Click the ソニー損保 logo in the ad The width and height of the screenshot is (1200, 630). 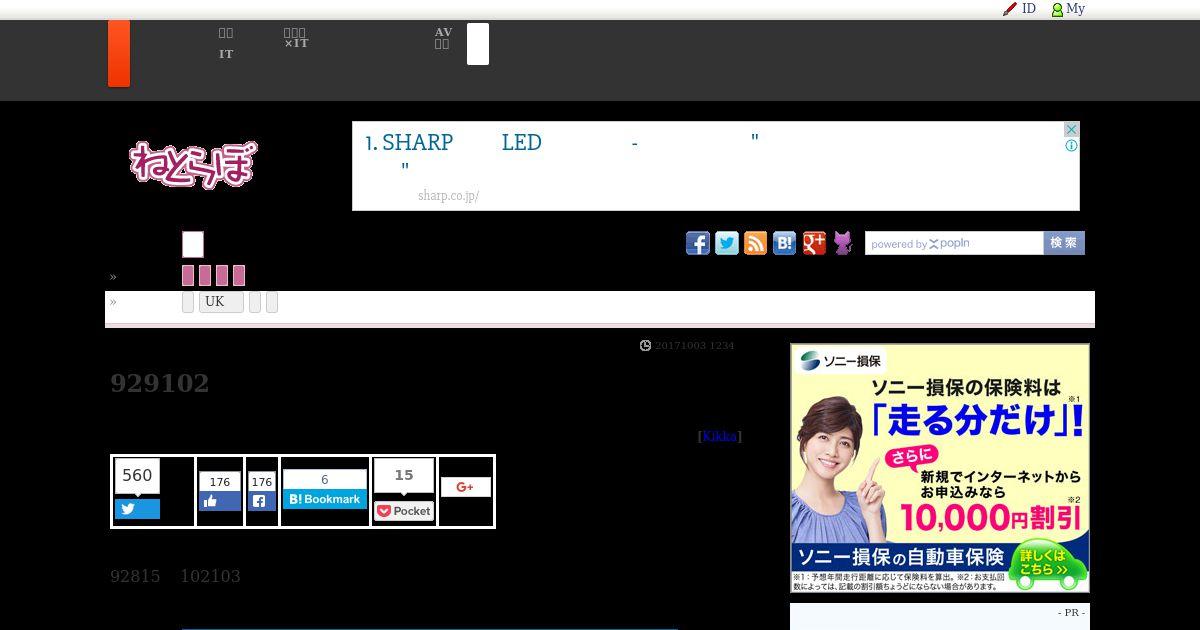coord(841,361)
